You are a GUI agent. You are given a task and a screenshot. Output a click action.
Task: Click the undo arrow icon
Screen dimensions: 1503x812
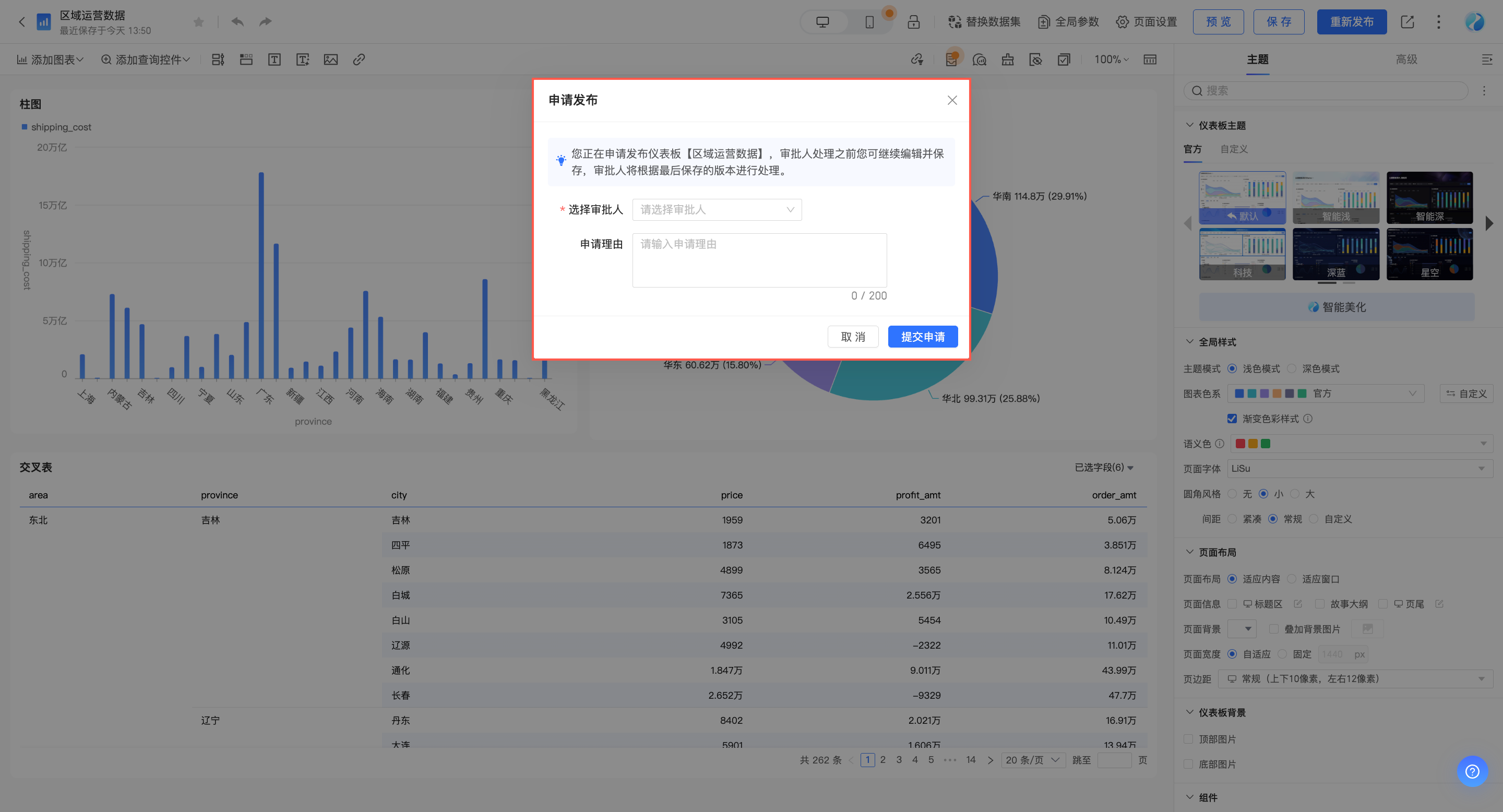(237, 21)
